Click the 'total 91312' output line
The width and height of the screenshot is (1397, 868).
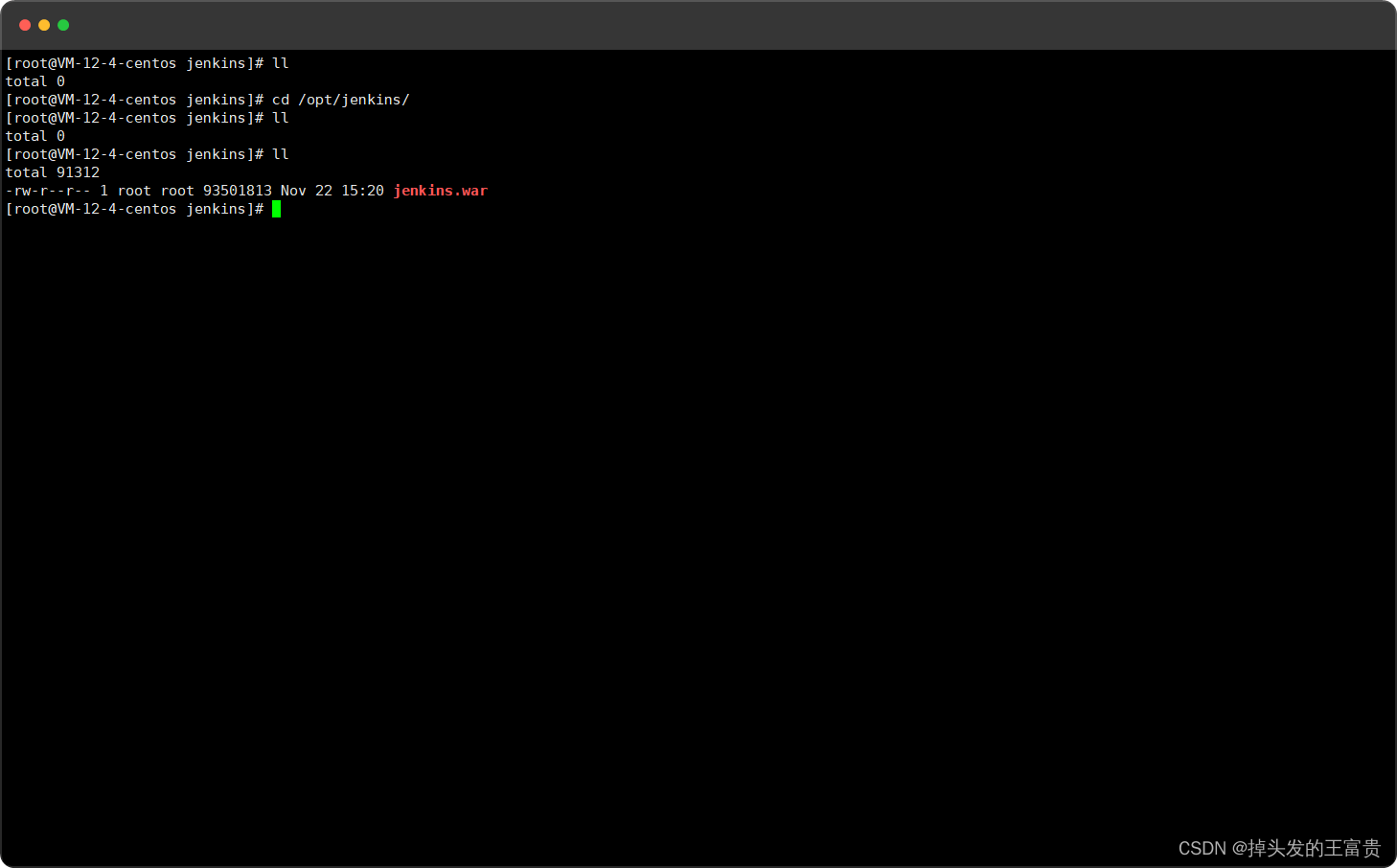pyautogui.click(x=53, y=172)
